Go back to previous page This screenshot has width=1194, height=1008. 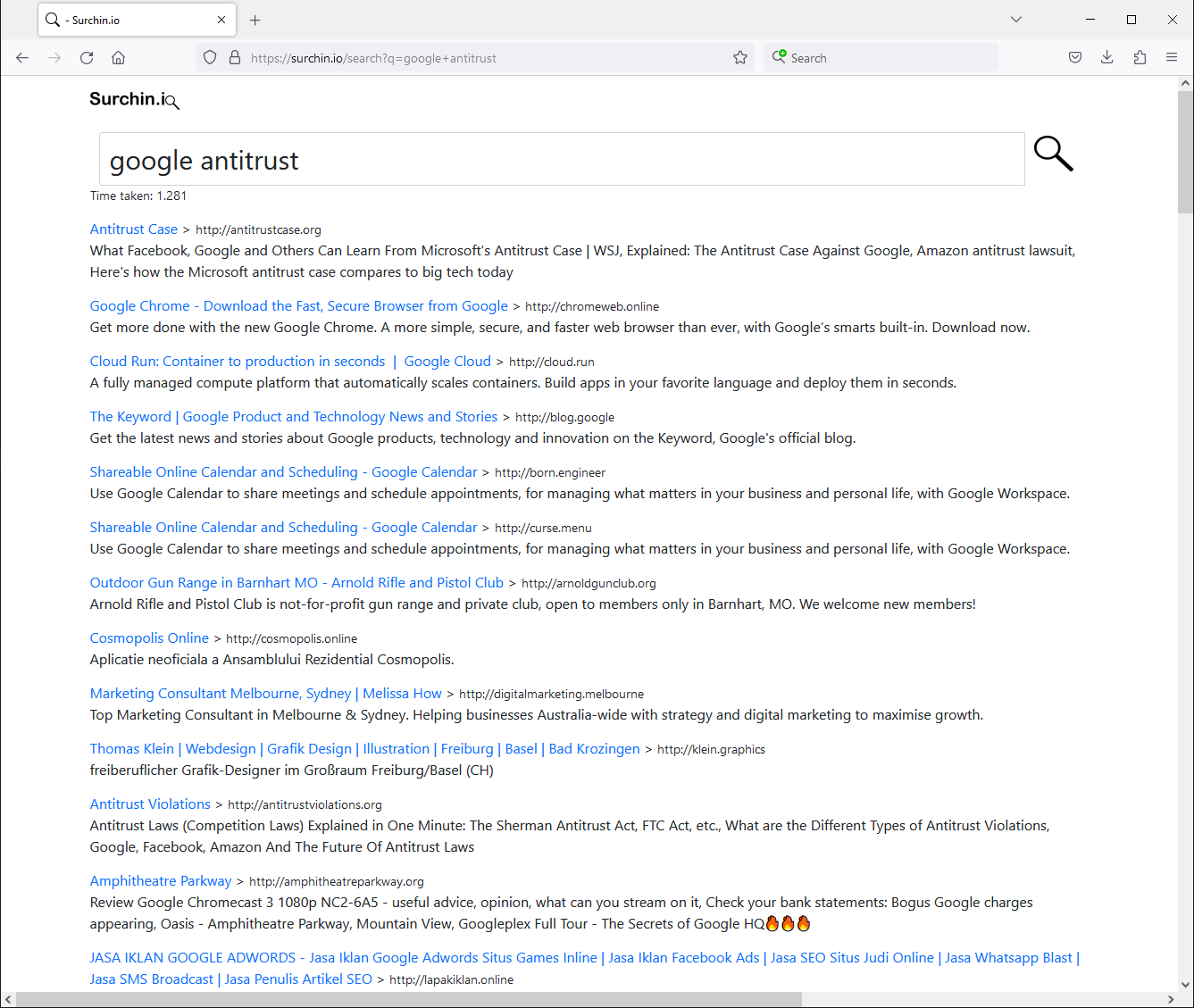tap(22, 58)
